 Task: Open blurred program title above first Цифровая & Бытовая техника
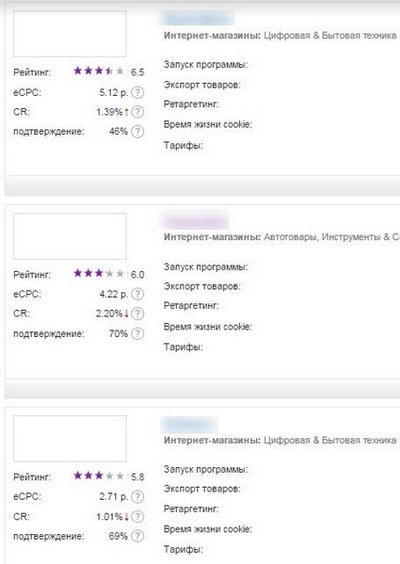pyautogui.click(x=197, y=18)
